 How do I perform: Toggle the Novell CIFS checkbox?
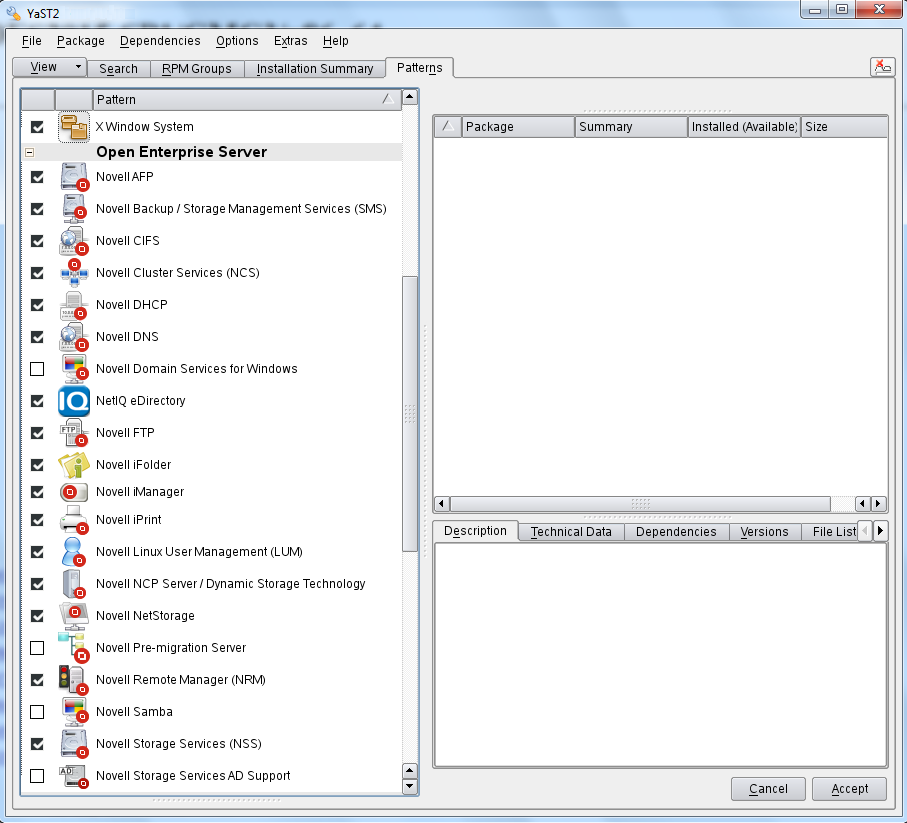(37, 241)
